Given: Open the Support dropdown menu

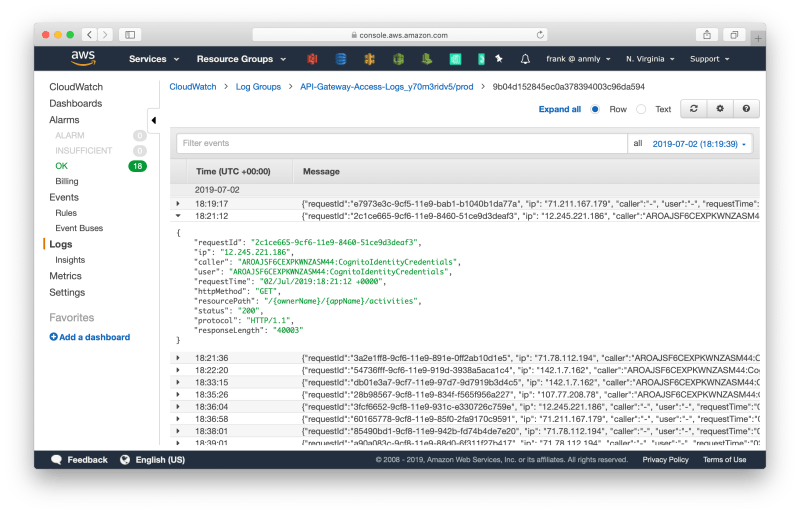Looking at the screenshot, I should (x=709, y=59).
